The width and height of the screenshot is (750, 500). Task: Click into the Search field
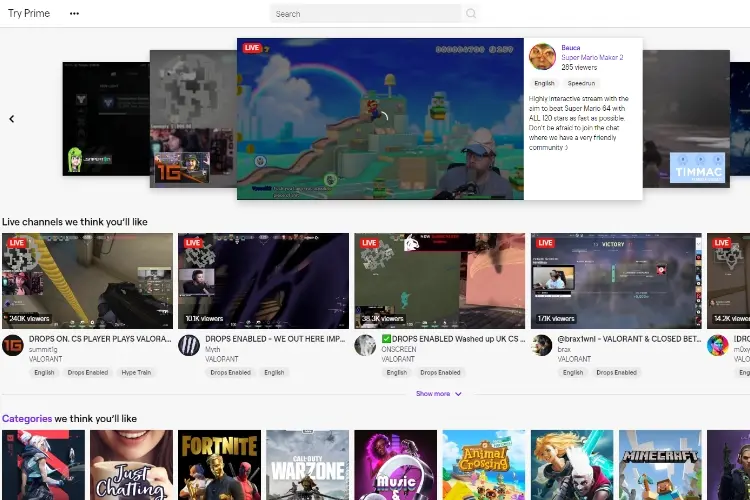click(366, 13)
